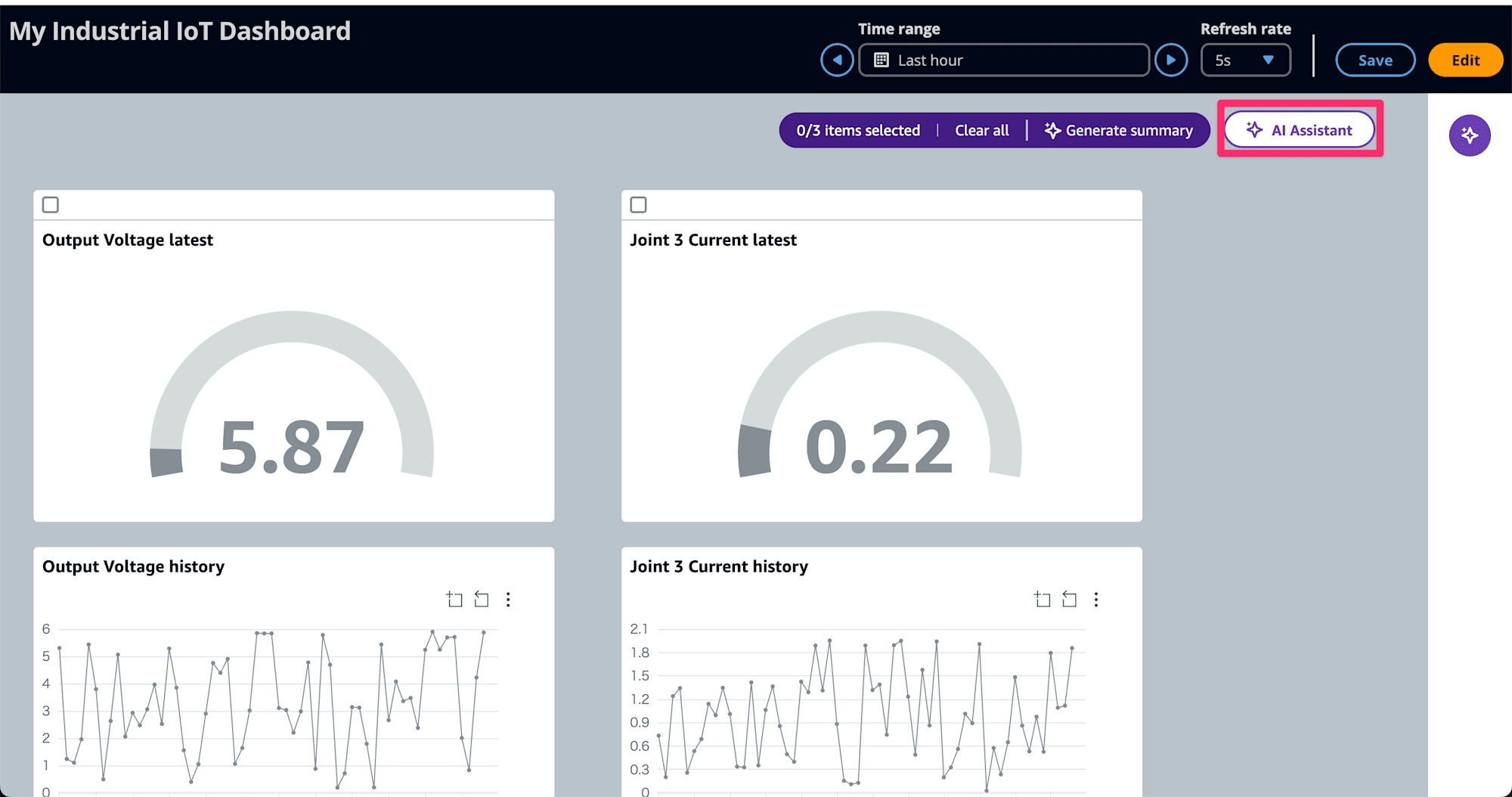
Task: Click the Output Voltage gauge arc
Action: 292,327
